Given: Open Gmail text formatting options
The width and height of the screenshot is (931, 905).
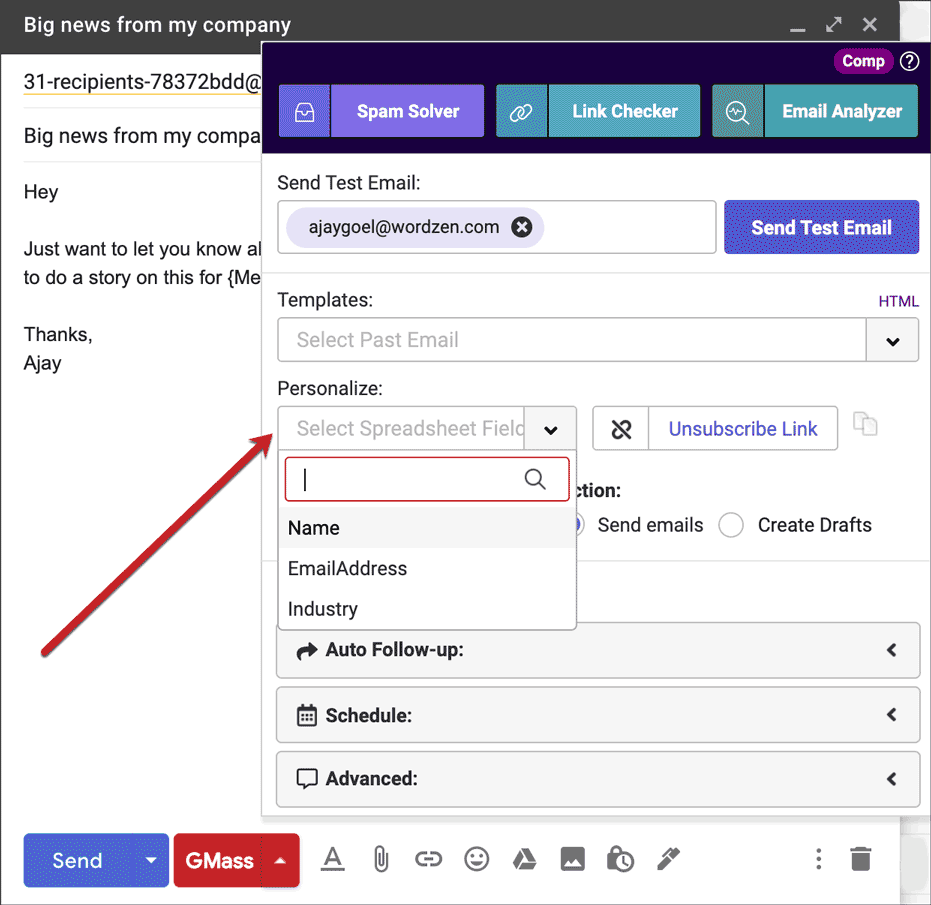Looking at the screenshot, I should (332, 859).
